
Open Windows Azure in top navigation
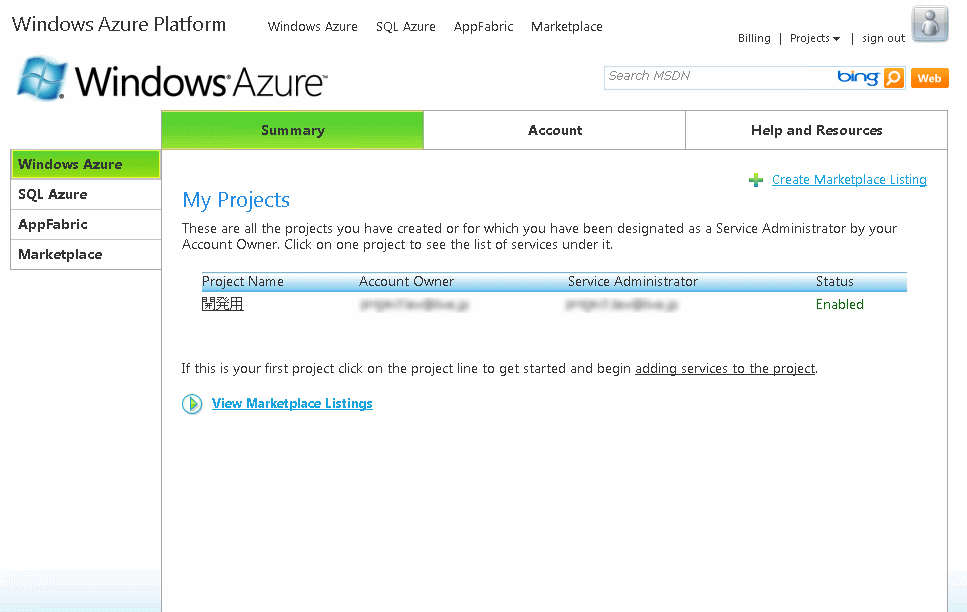coord(313,27)
